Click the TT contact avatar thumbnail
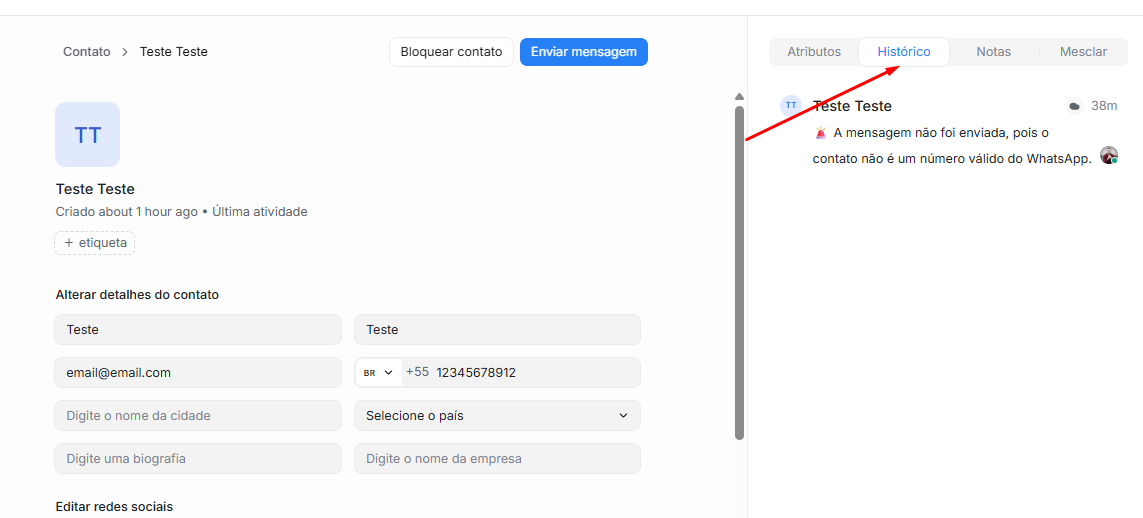 pyautogui.click(x=87, y=134)
